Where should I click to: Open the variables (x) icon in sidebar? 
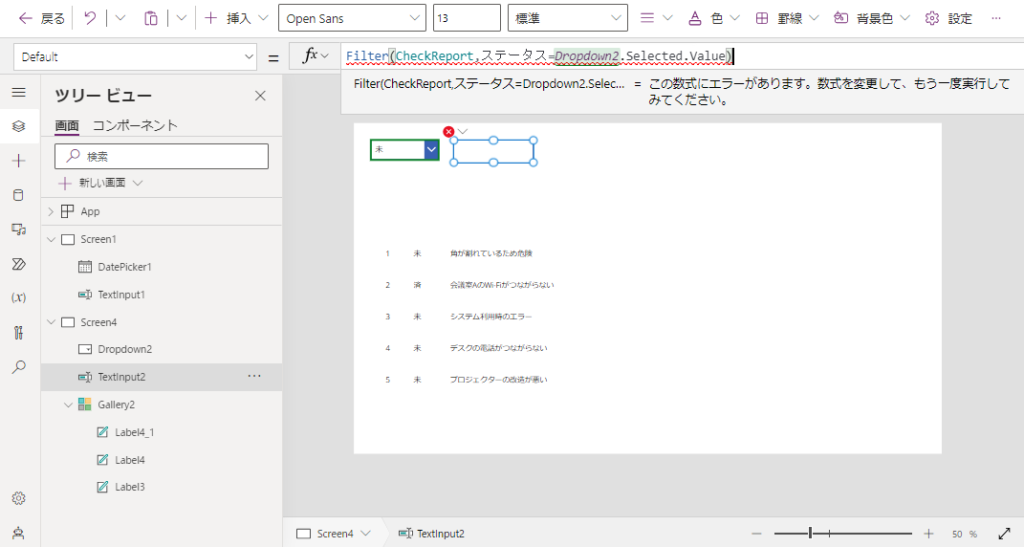tap(19, 298)
